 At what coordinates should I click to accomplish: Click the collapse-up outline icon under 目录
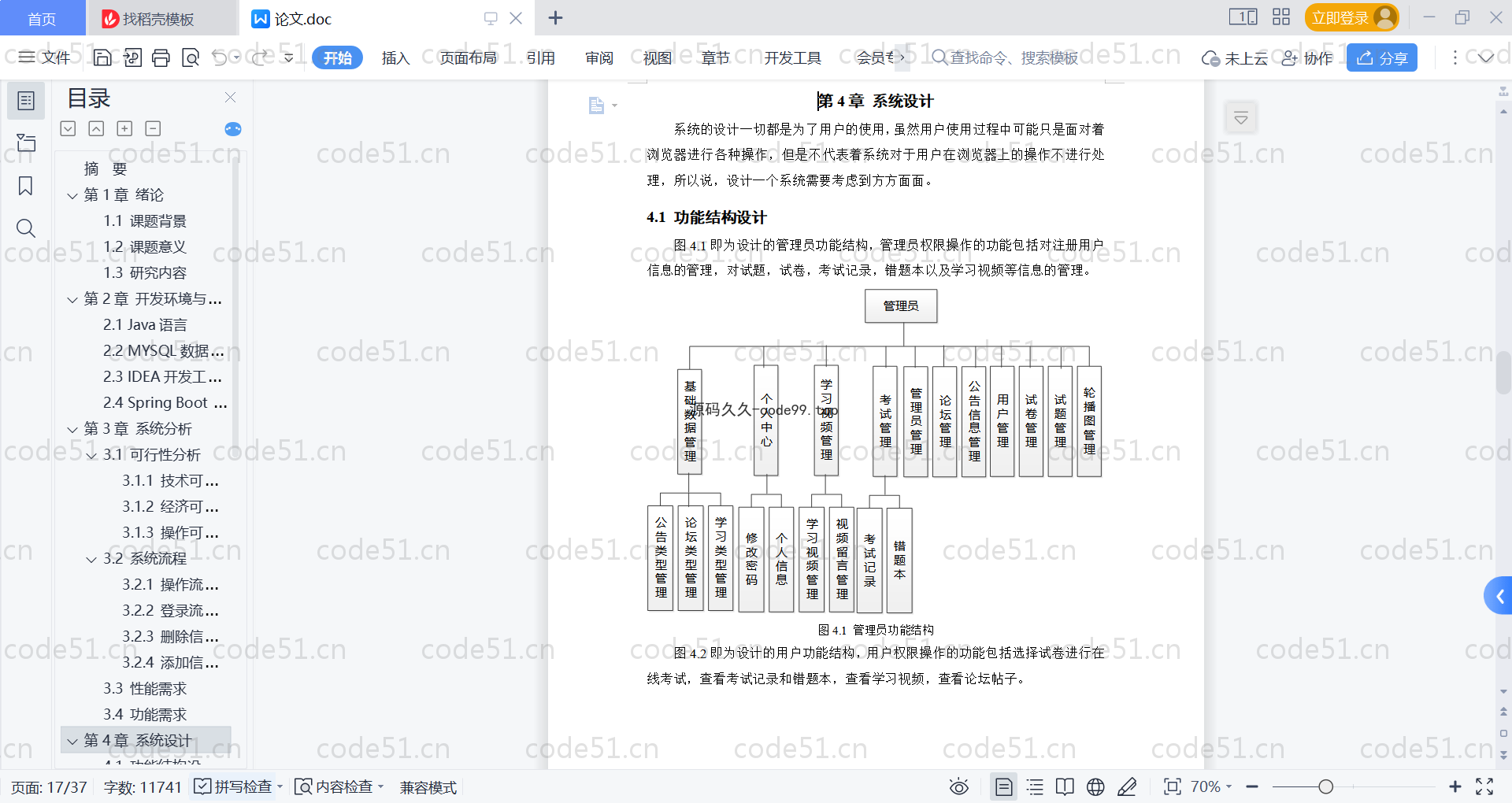point(96,128)
